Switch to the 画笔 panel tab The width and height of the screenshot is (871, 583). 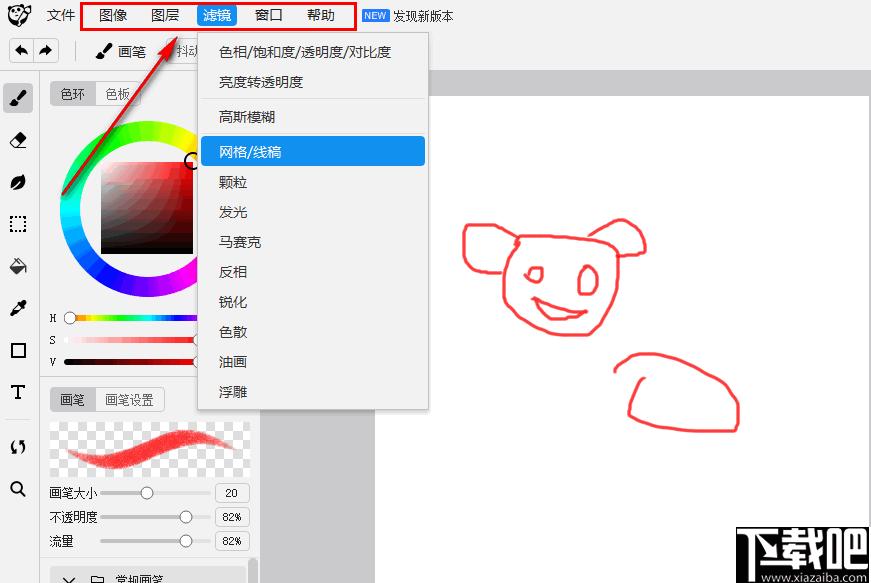[73, 400]
